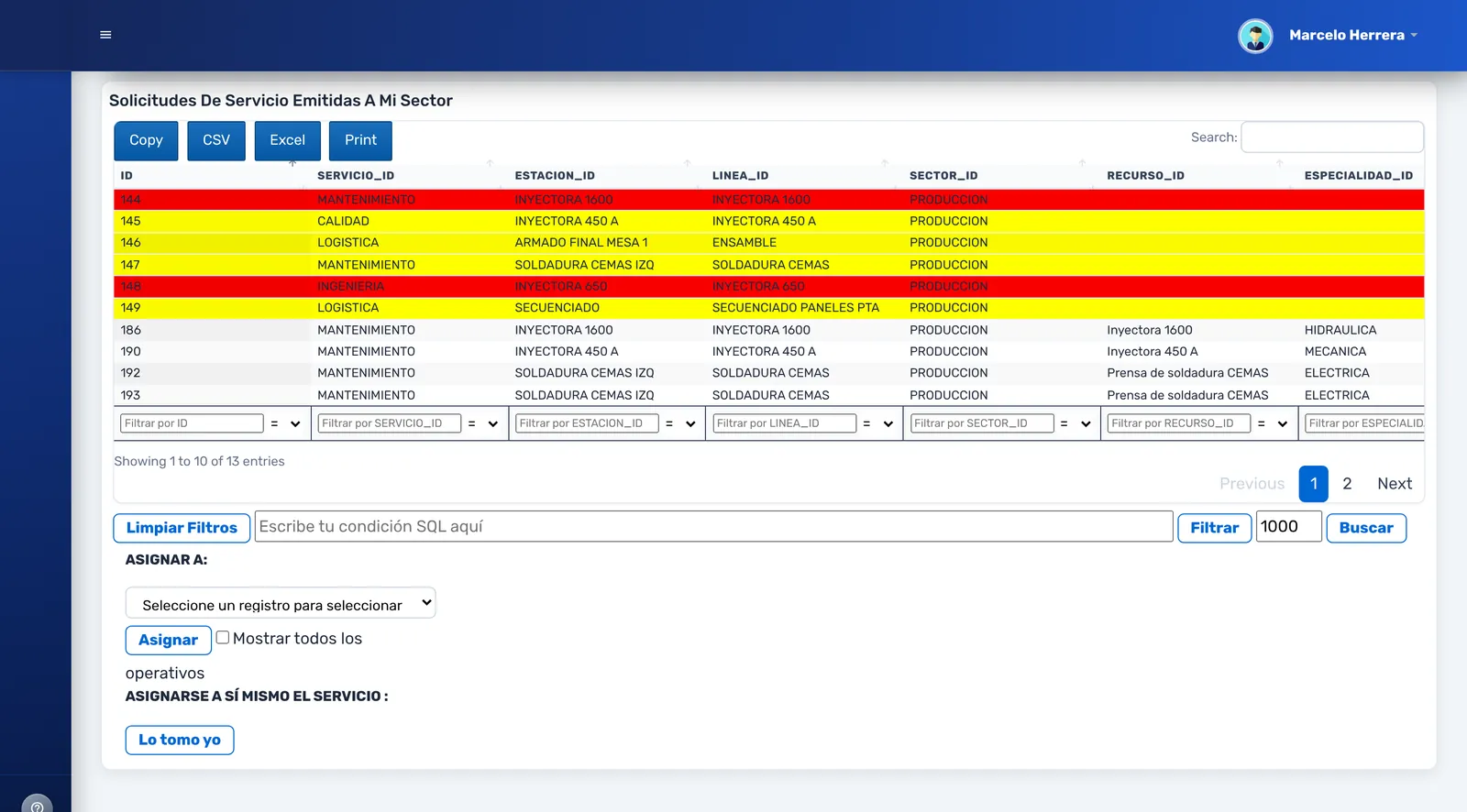Open the SECTOR_ID filter operator dropdown
Image resolution: width=1467 pixels, height=812 pixels.
(1075, 423)
